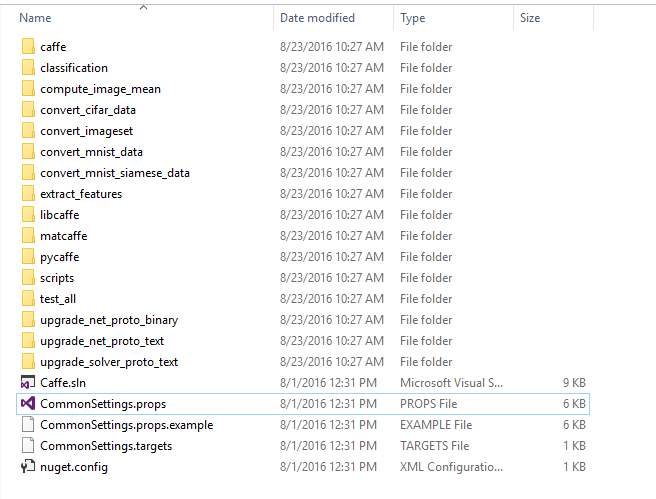Select the name 'extract_features'

(x=81, y=193)
